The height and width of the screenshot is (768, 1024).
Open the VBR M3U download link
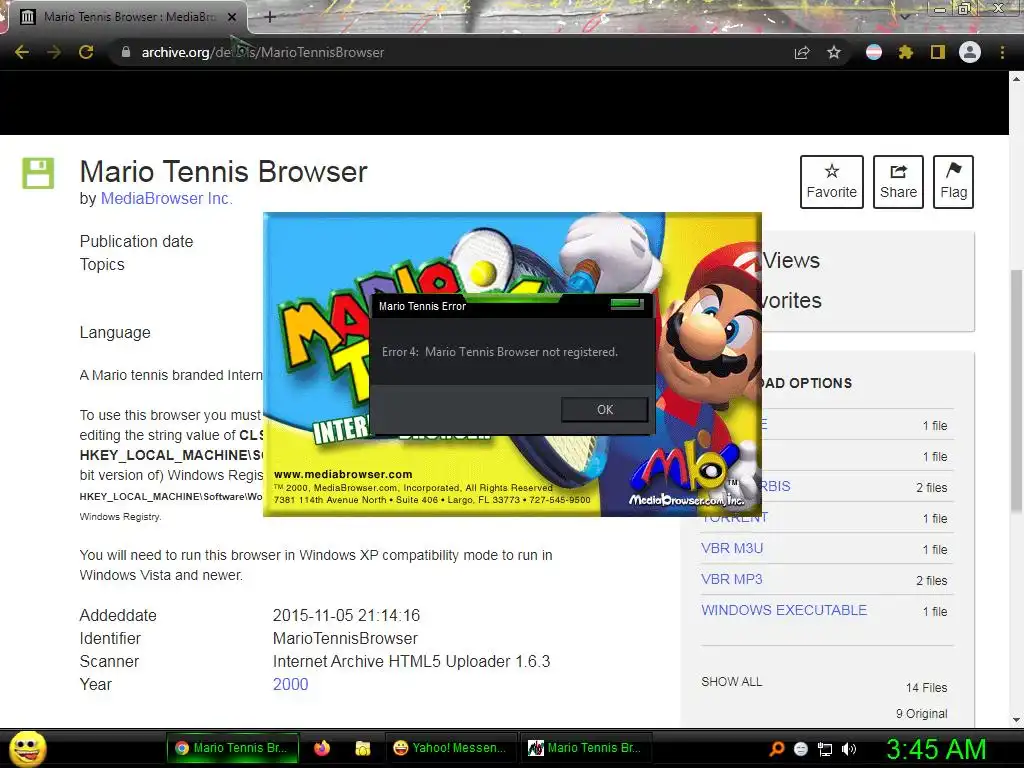tap(732, 549)
